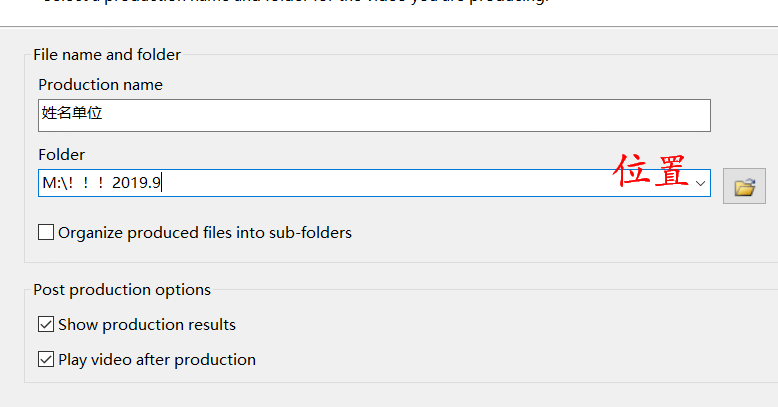
Task: Click the Show production results label text
Action: tap(147, 325)
